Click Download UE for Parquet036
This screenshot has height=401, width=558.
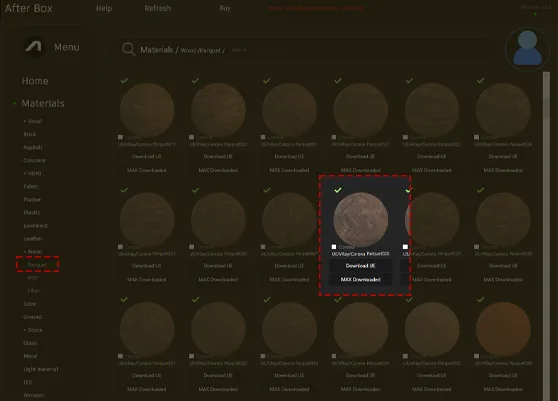(503, 375)
